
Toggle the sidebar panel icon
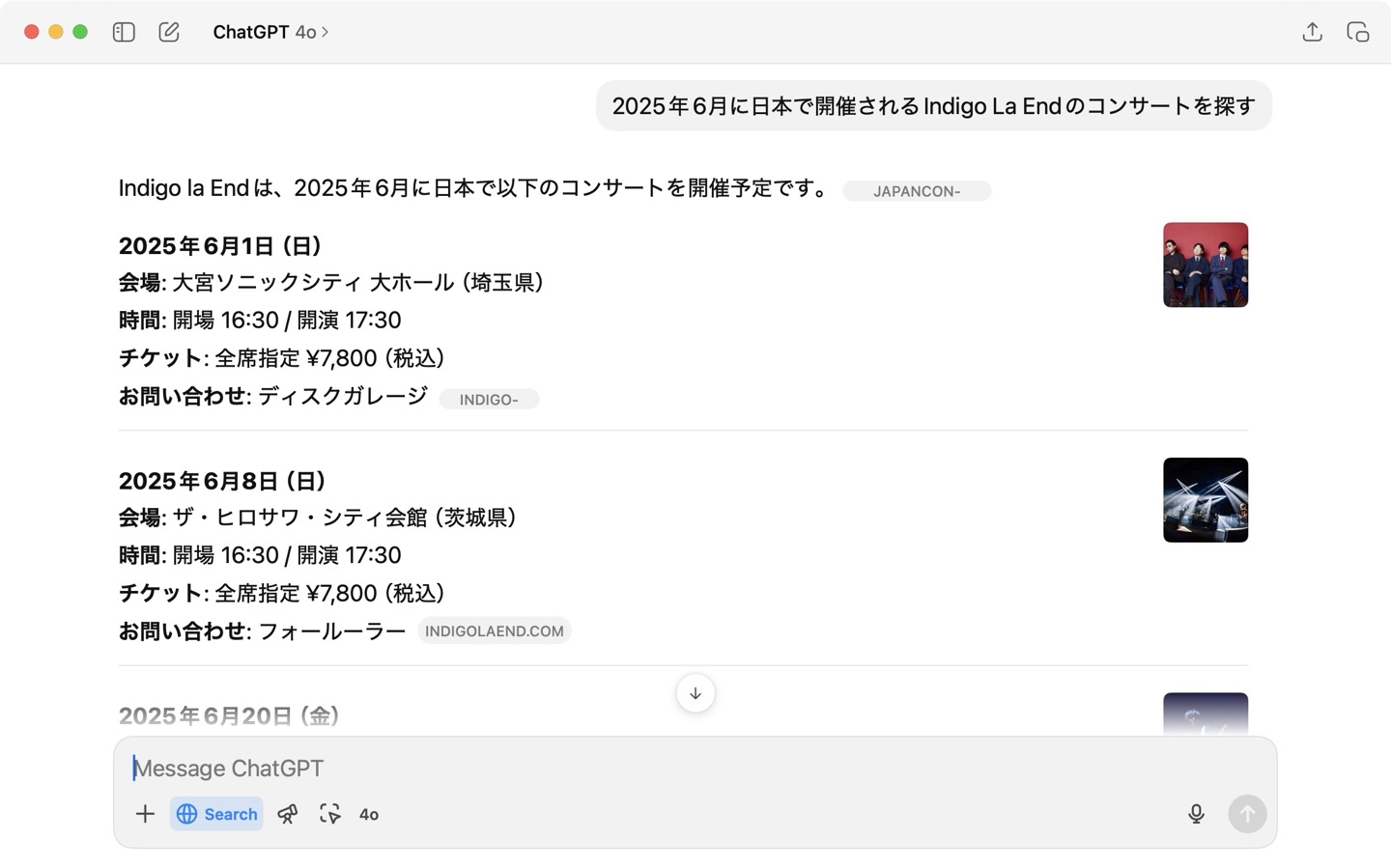pos(124,32)
